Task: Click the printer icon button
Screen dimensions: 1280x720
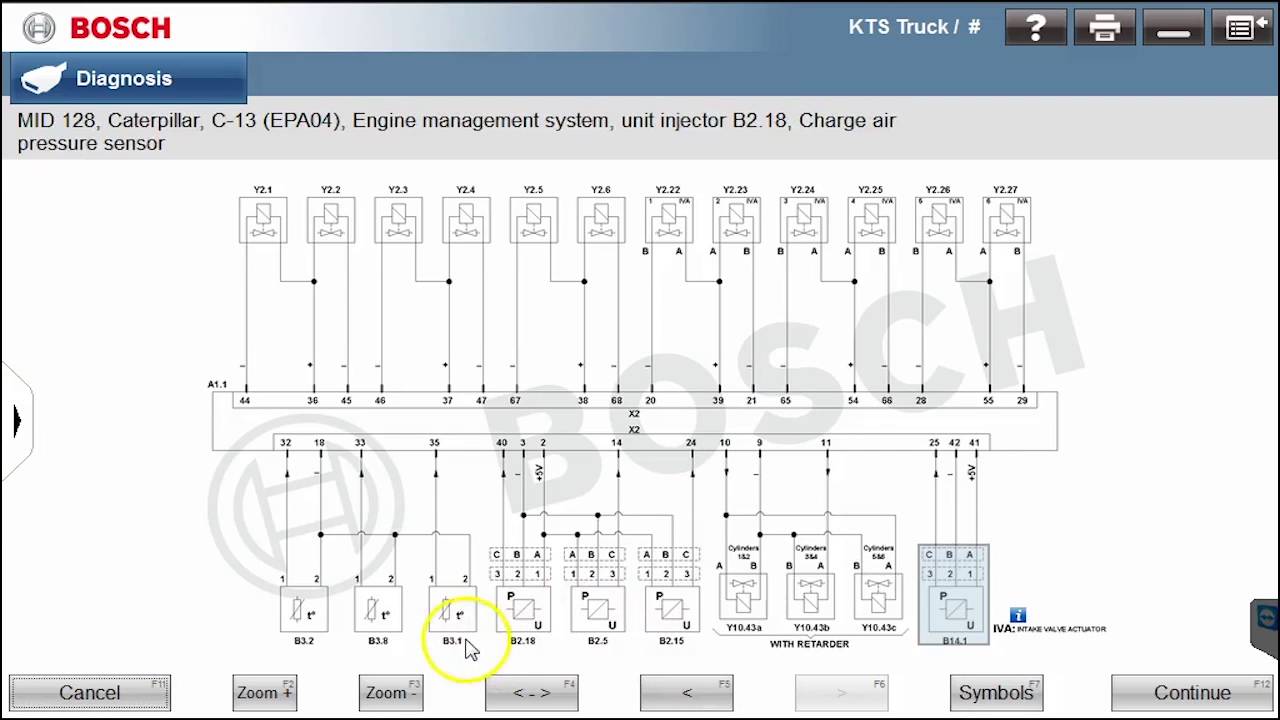Action: coord(1104,27)
